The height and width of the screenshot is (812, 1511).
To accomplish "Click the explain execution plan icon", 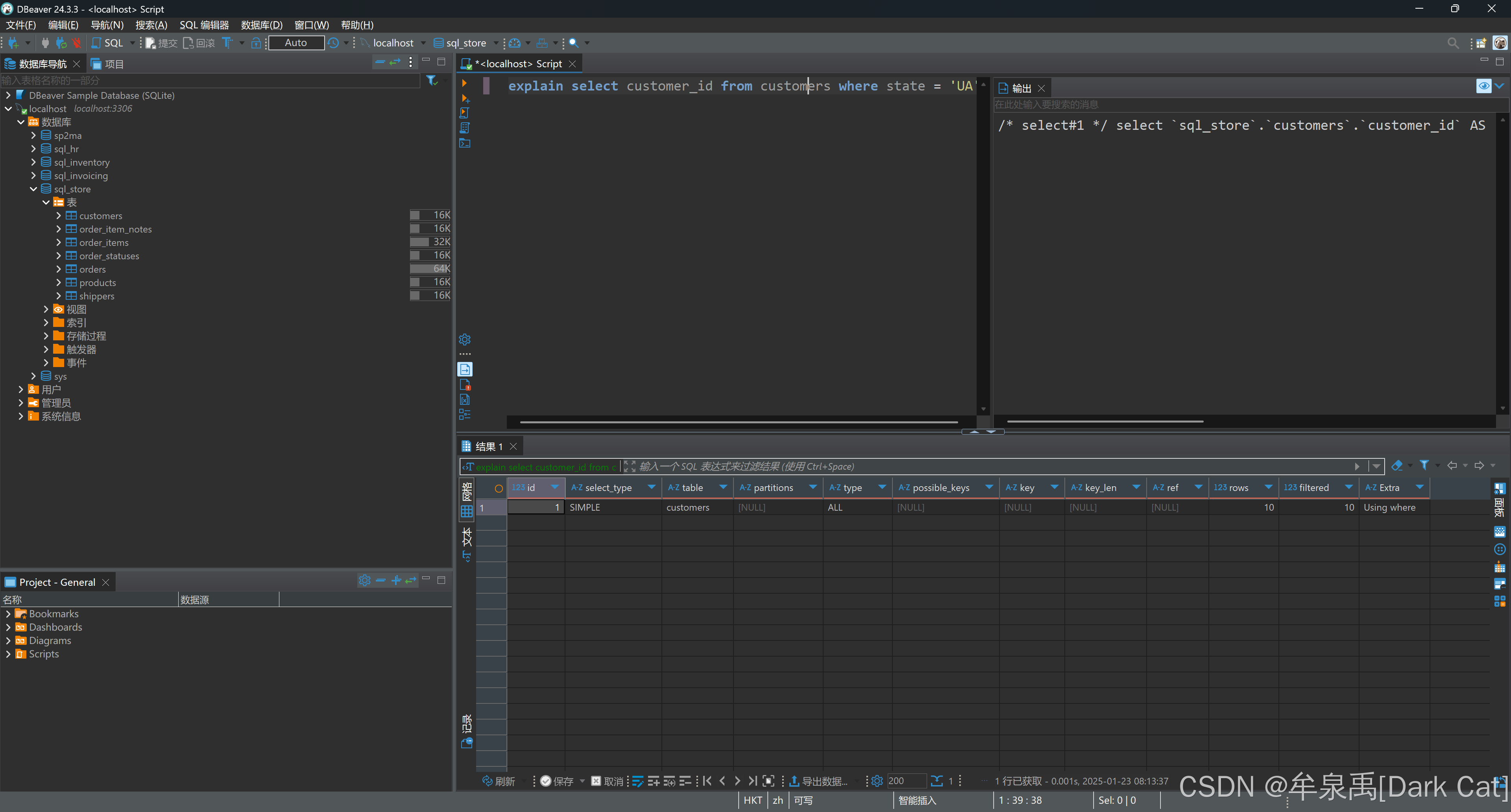I will click(x=465, y=128).
